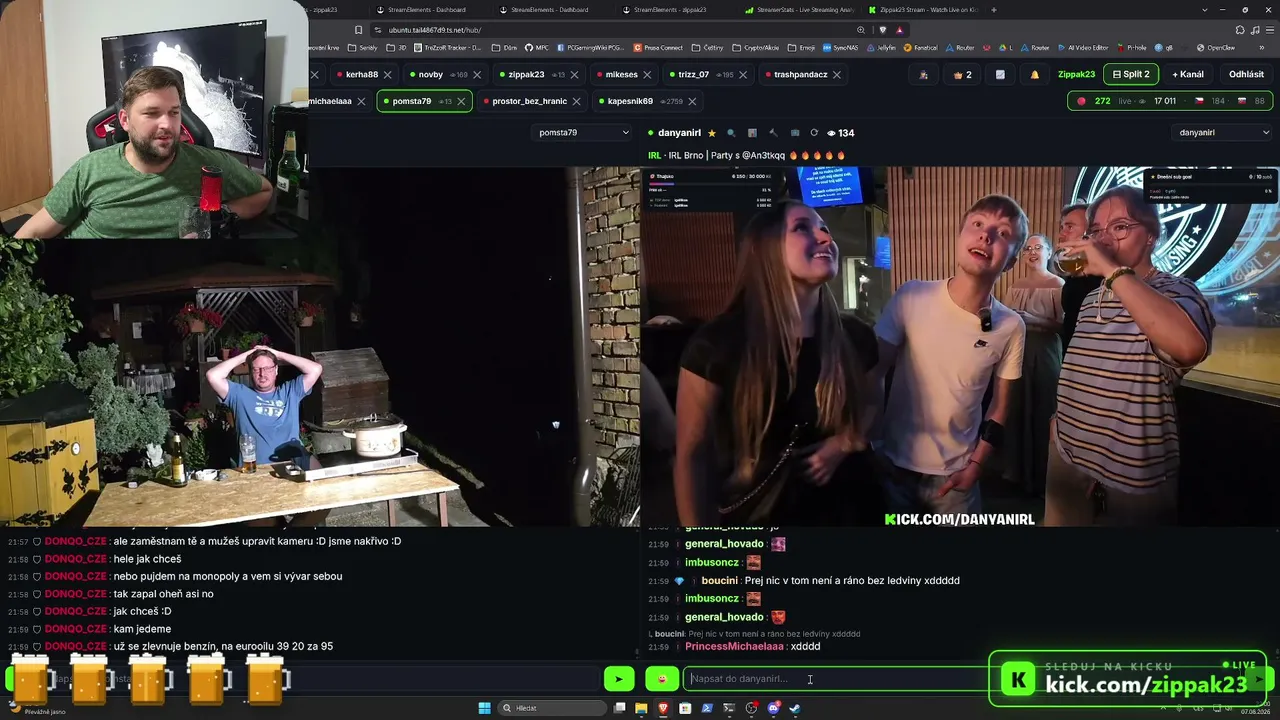Open the Prusa Connect bookmark
The image size is (1280, 720).
[x=658, y=48]
